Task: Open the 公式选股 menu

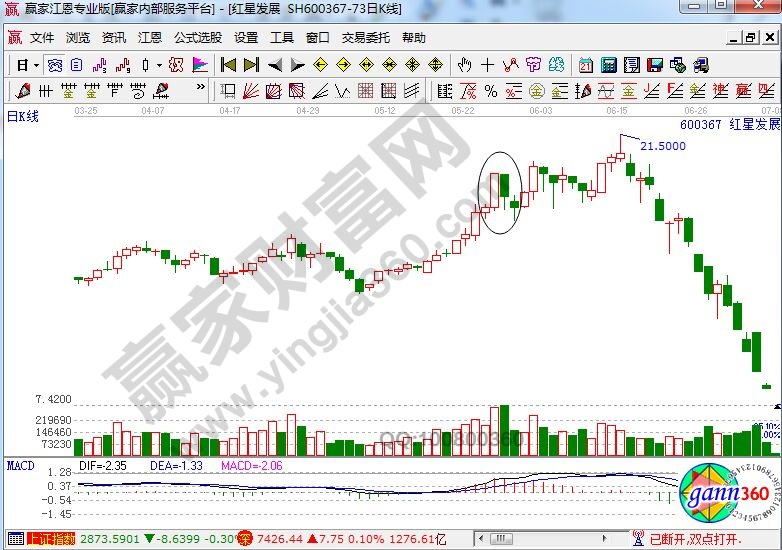Action: [198, 38]
